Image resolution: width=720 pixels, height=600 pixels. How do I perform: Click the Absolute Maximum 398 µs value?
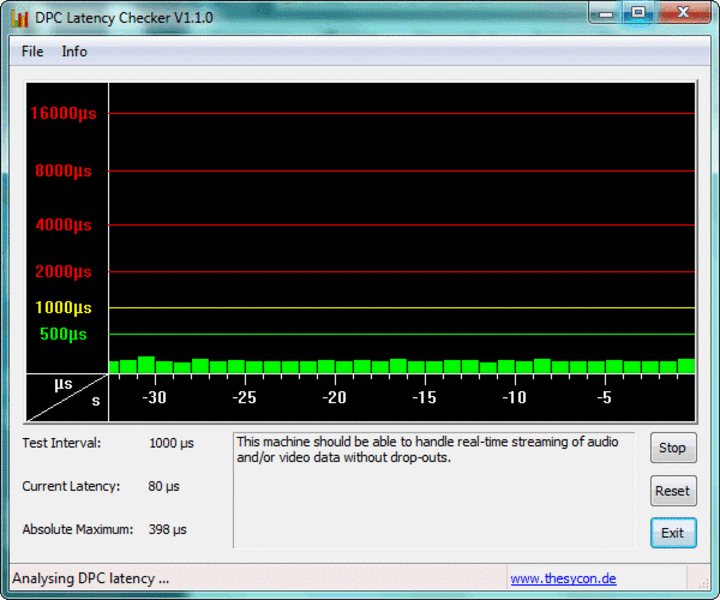167,529
